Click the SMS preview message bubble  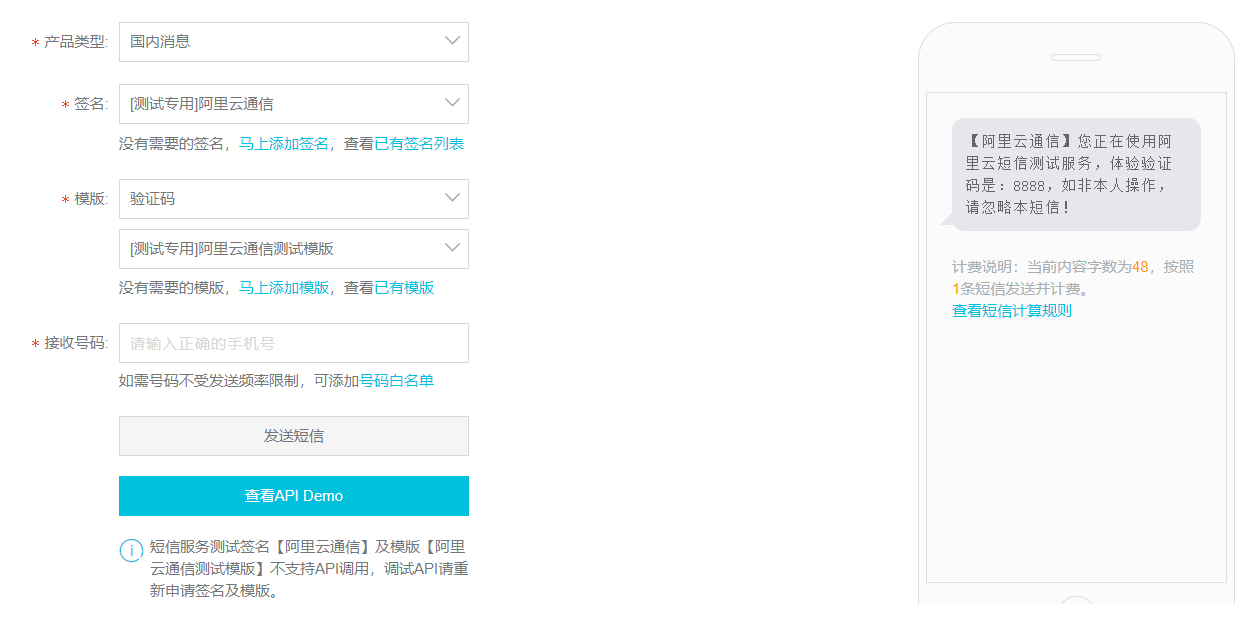[x=1075, y=174]
